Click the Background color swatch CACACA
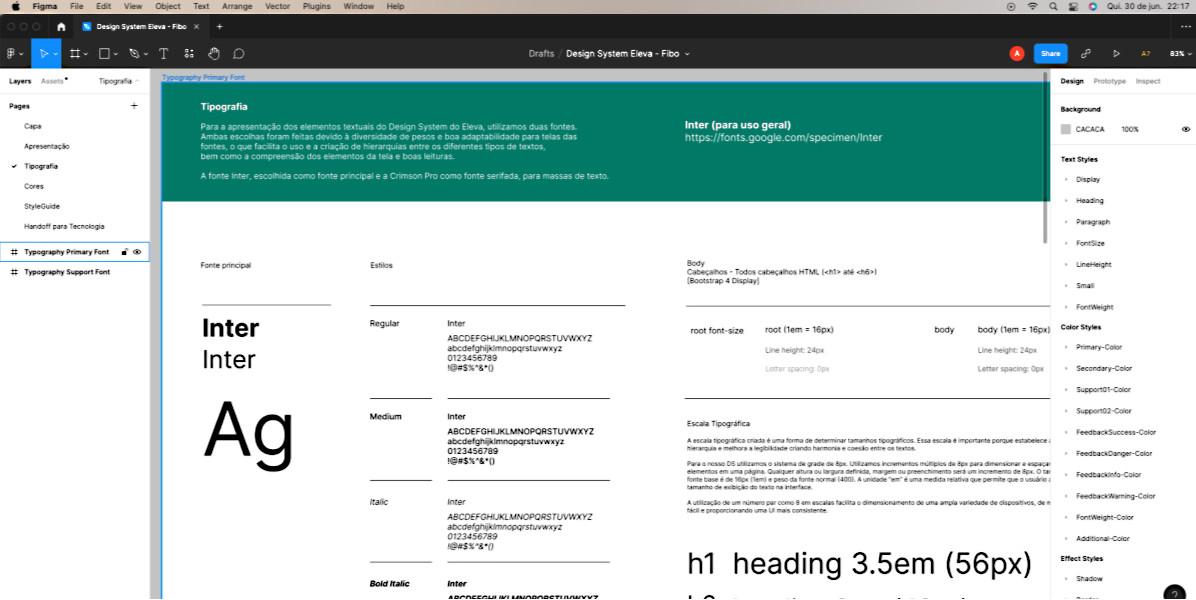1196x600 pixels. click(x=1066, y=130)
